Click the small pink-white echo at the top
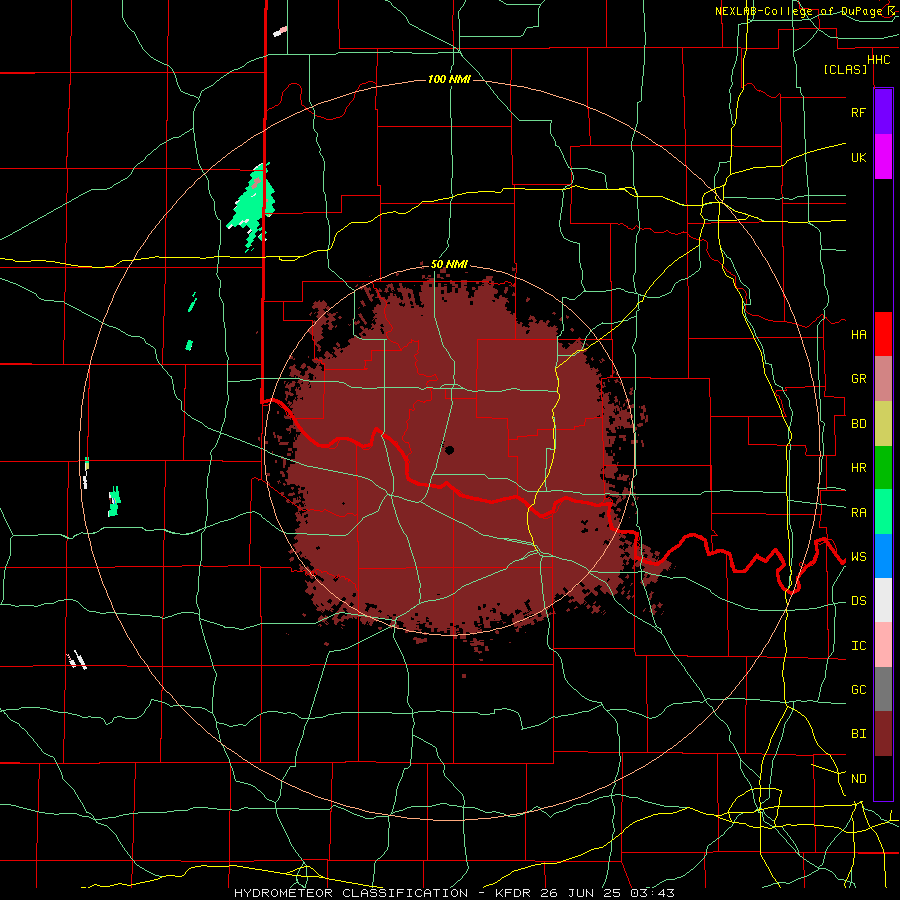The width and height of the screenshot is (900, 900). tap(280, 31)
